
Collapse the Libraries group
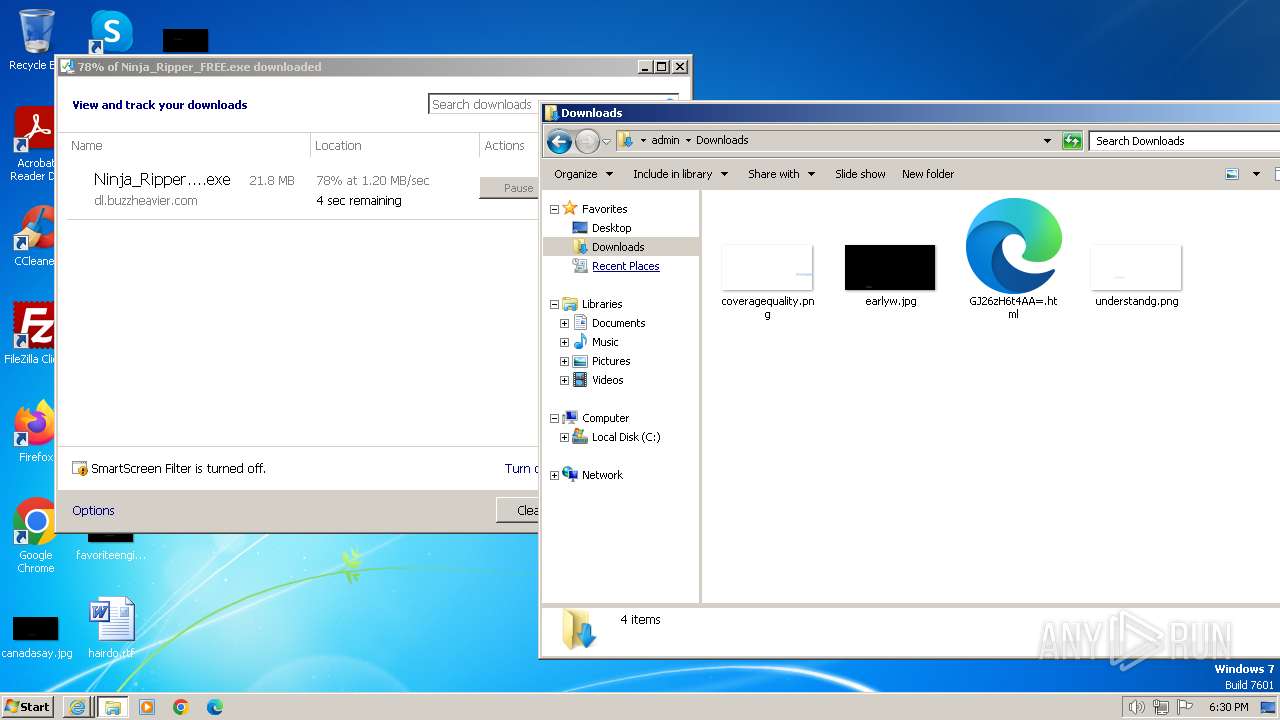coord(554,304)
